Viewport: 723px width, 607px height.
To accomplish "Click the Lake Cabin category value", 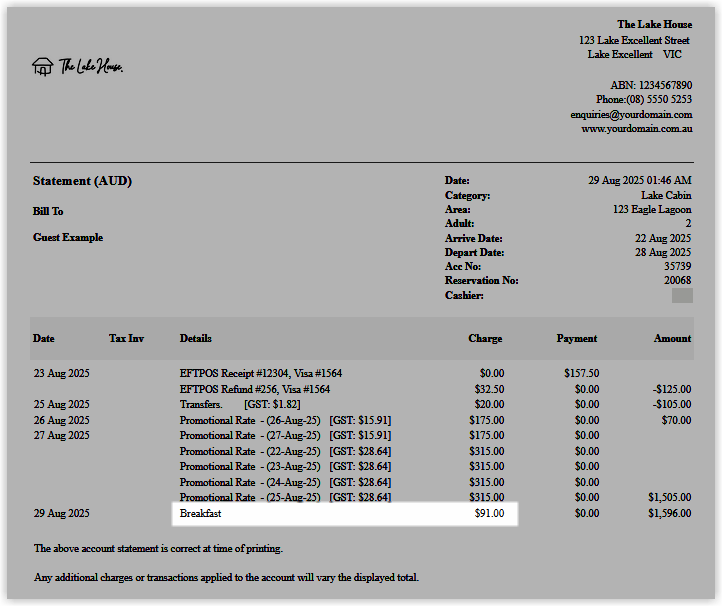I will coord(666,196).
